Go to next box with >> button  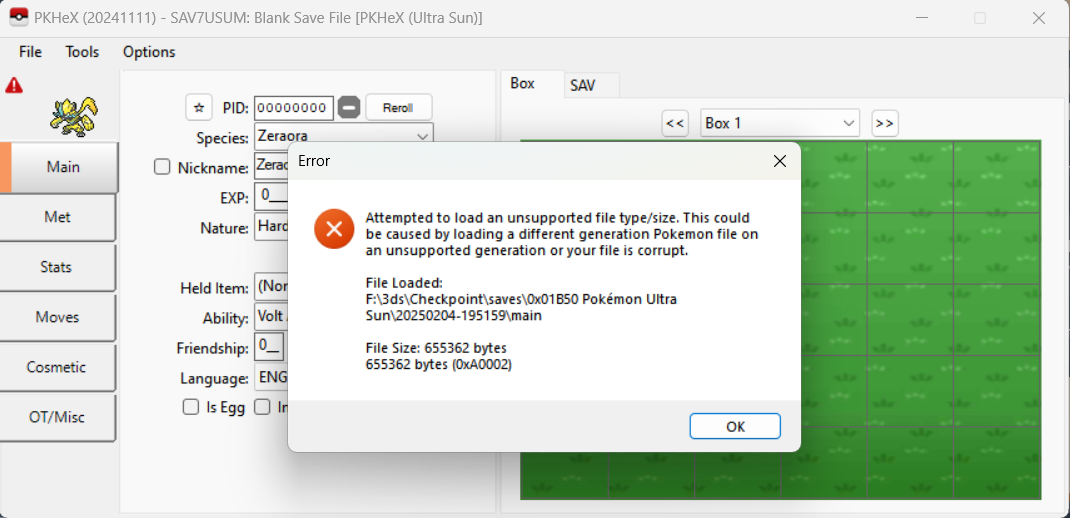[884, 124]
